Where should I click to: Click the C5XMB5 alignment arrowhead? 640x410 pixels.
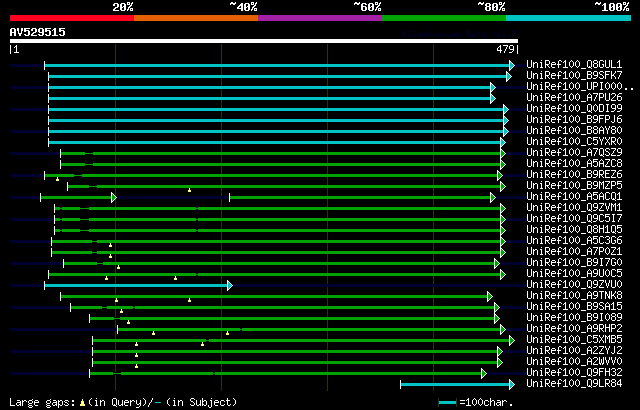pyautogui.click(x=512, y=341)
